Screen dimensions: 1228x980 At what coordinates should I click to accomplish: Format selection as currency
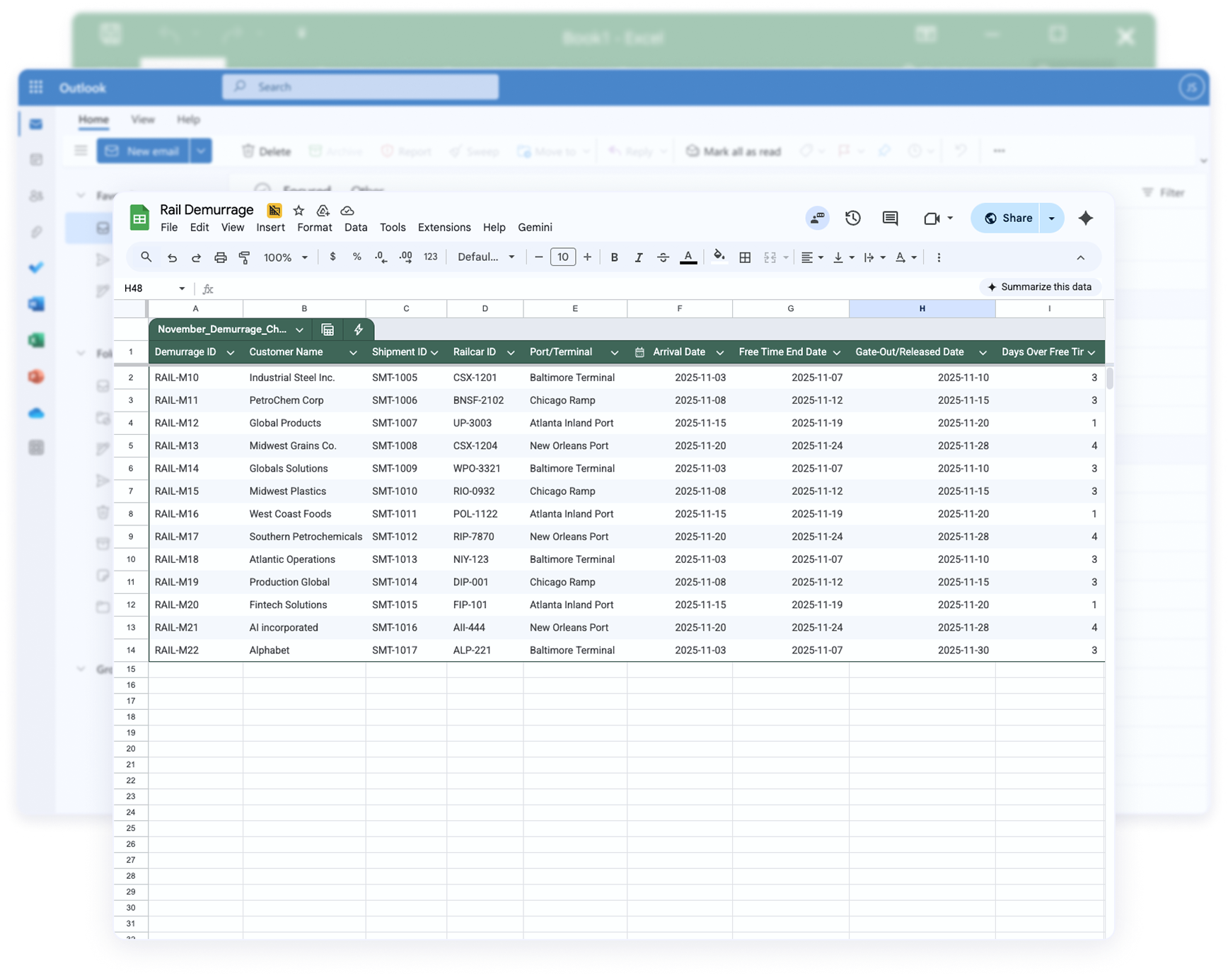(332, 257)
